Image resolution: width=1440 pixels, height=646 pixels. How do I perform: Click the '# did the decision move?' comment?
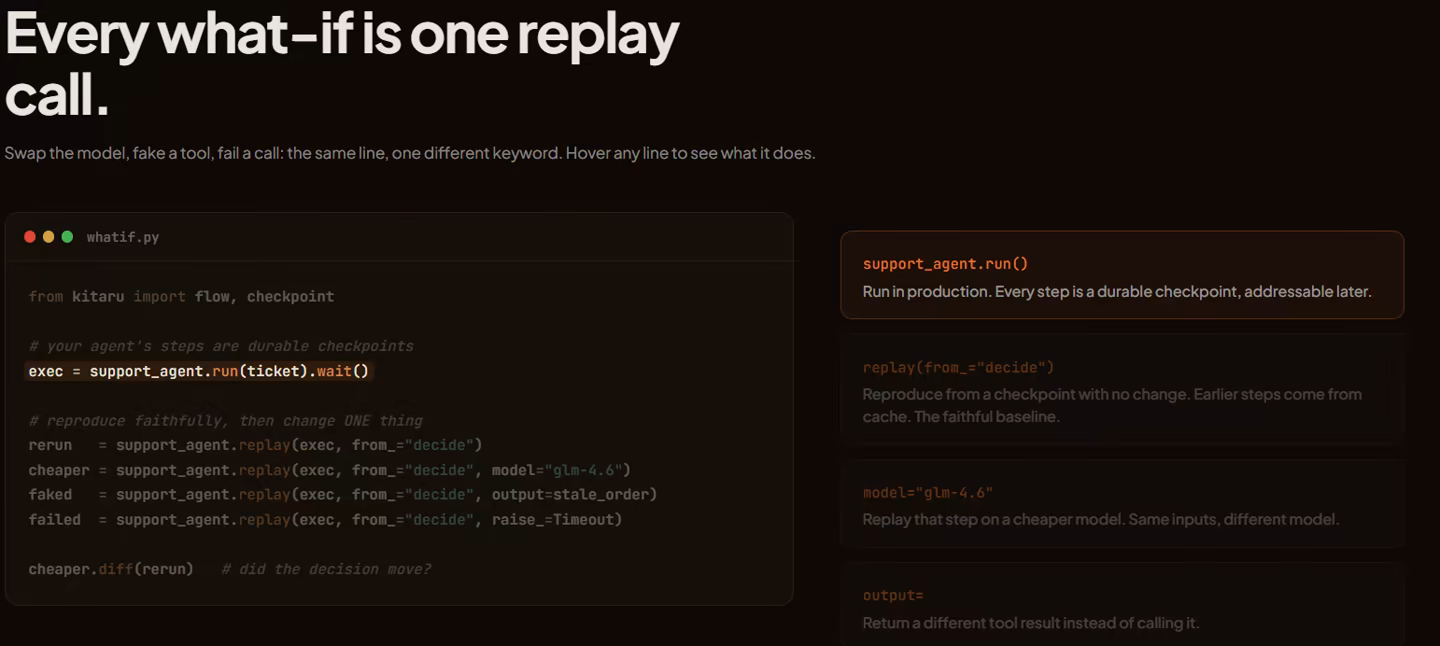pos(326,569)
